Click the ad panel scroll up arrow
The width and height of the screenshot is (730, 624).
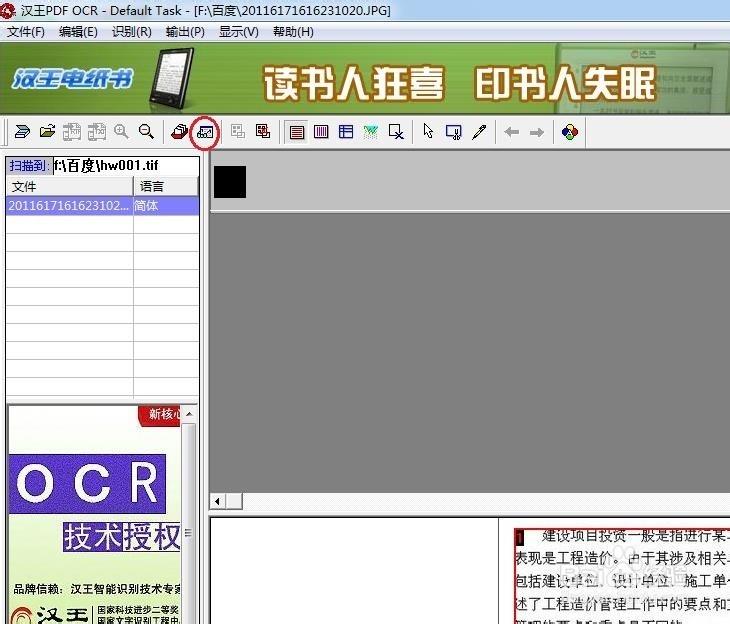189,414
